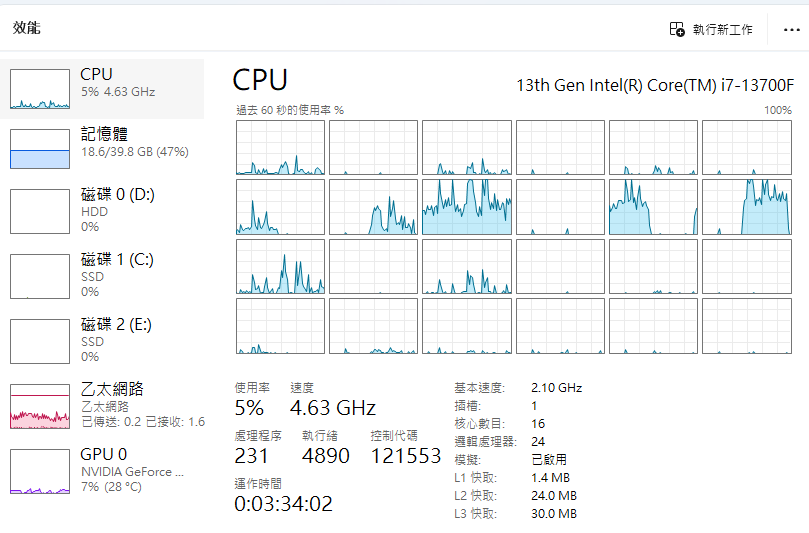Open the three-dot more options menu
Viewport: 809px width, 533px height.
click(x=791, y=30)
